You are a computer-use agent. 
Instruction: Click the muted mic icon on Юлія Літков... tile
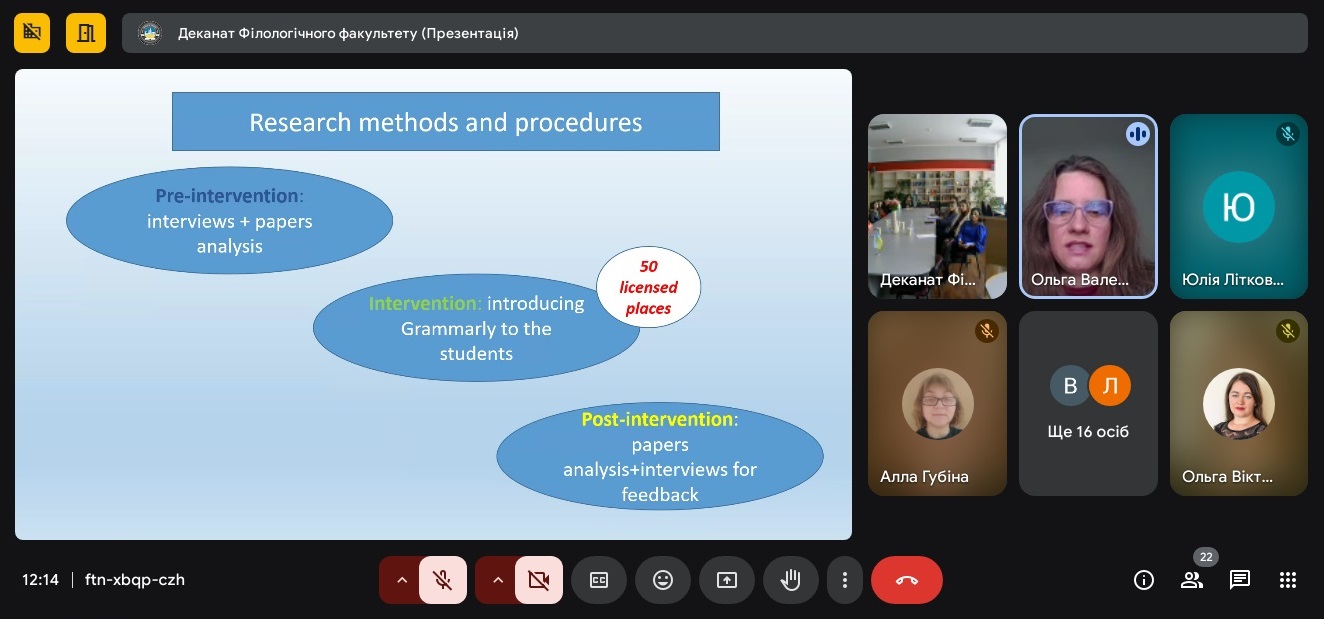pyautogui.click(x=1288, y=133)
